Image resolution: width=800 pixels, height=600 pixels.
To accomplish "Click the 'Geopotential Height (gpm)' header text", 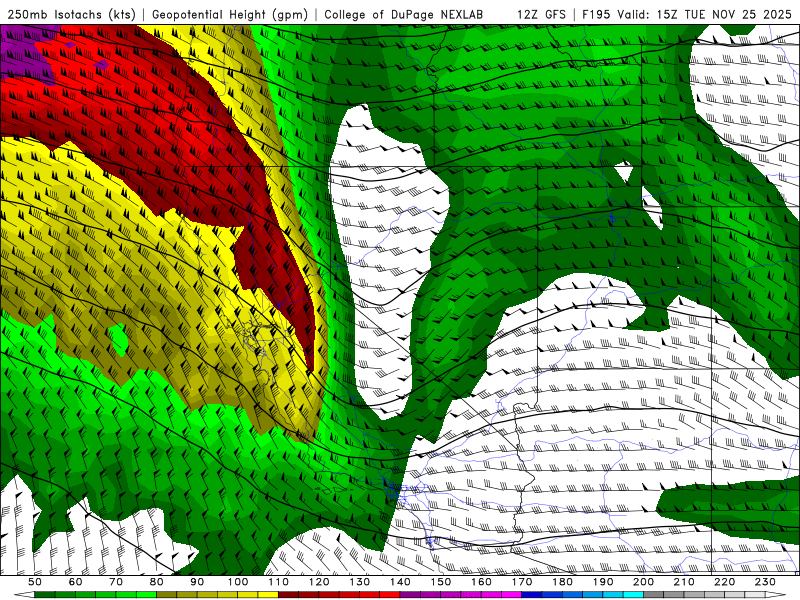I will tap(230, 15).
